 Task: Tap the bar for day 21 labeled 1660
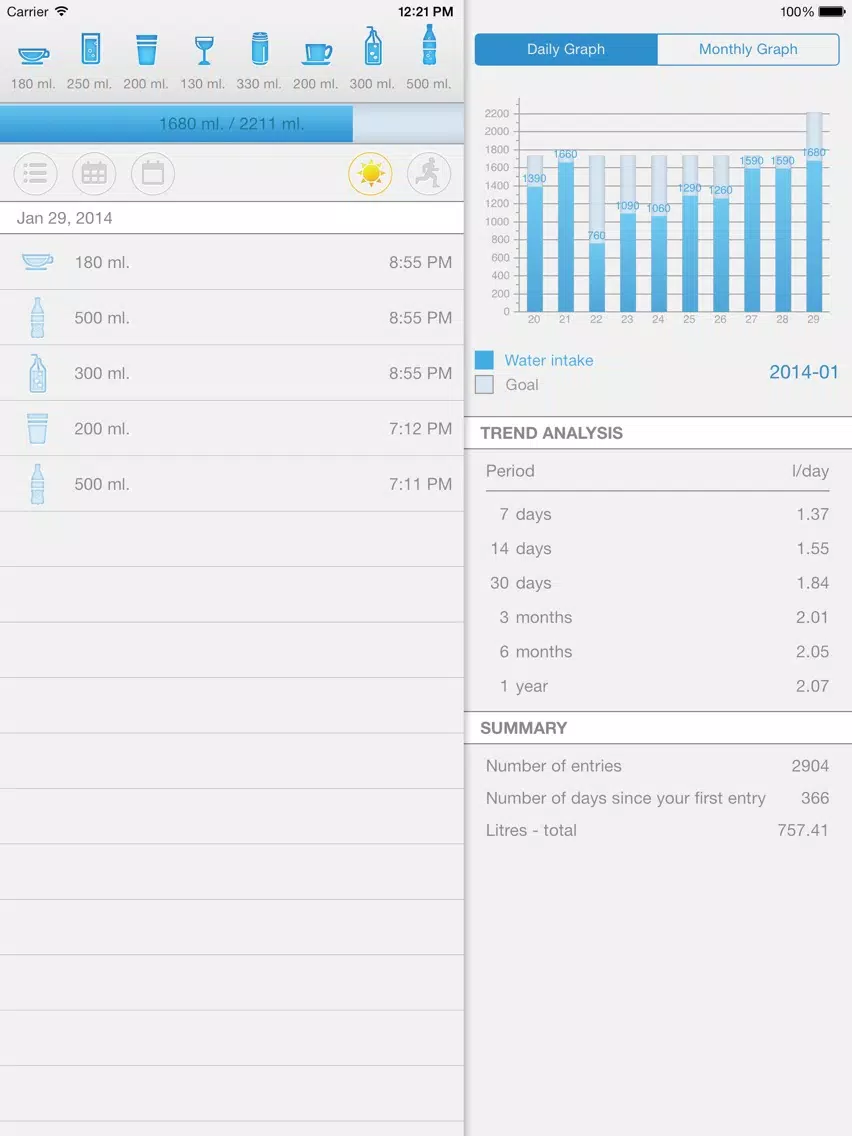point(566,235)
